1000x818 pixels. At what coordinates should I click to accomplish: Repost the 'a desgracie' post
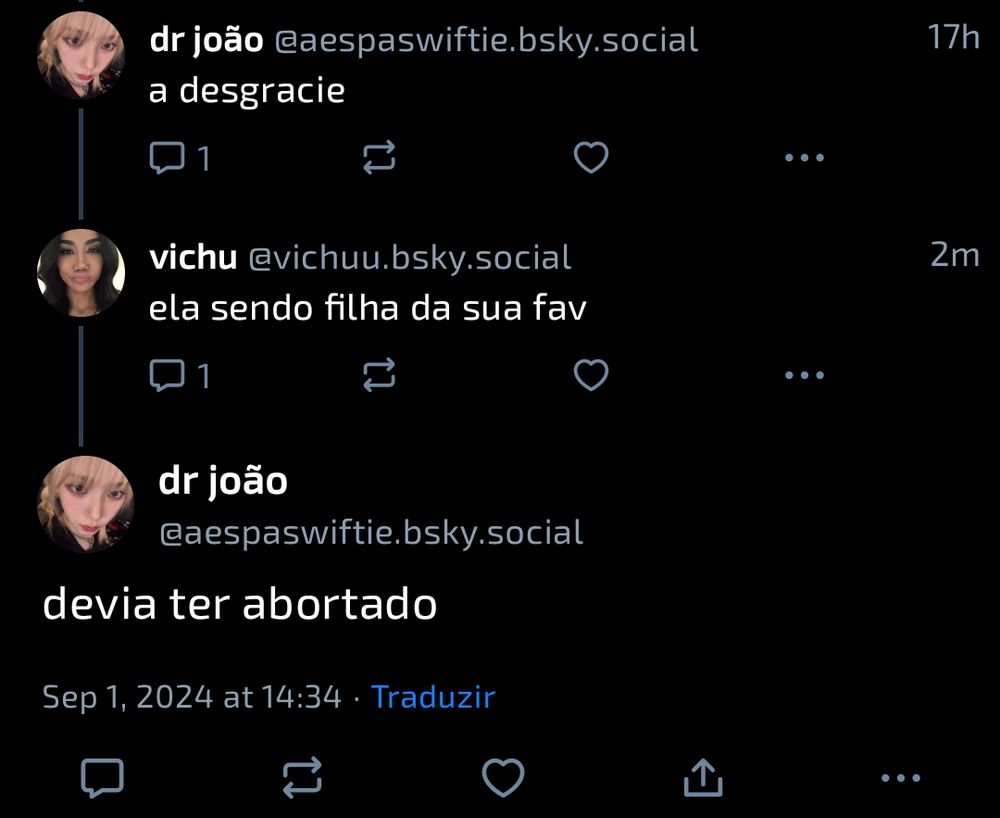[379, 157]
